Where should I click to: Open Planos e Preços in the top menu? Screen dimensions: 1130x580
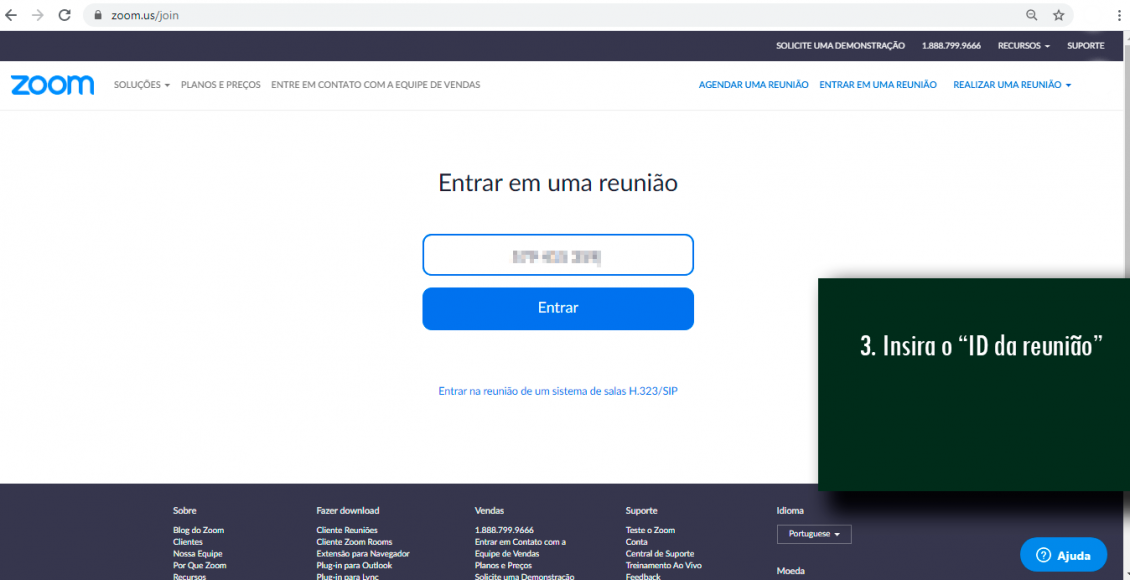[221, 85]
